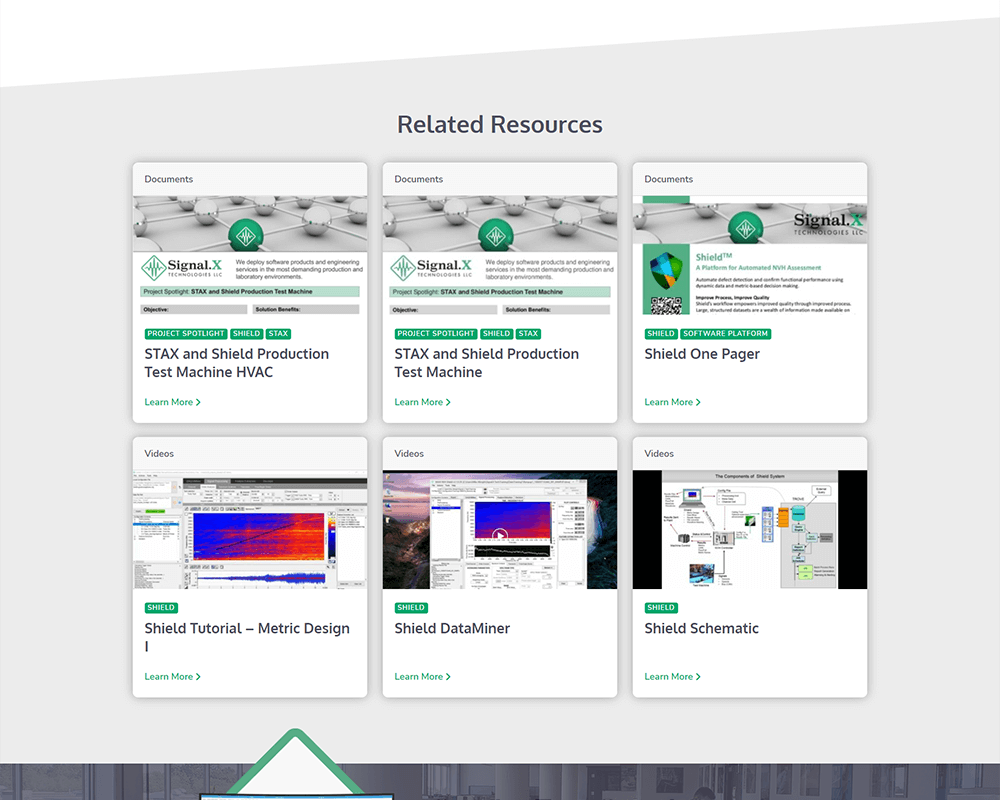Click chevron arrow next to Shield DataMiner Learn More

(447, 676)
